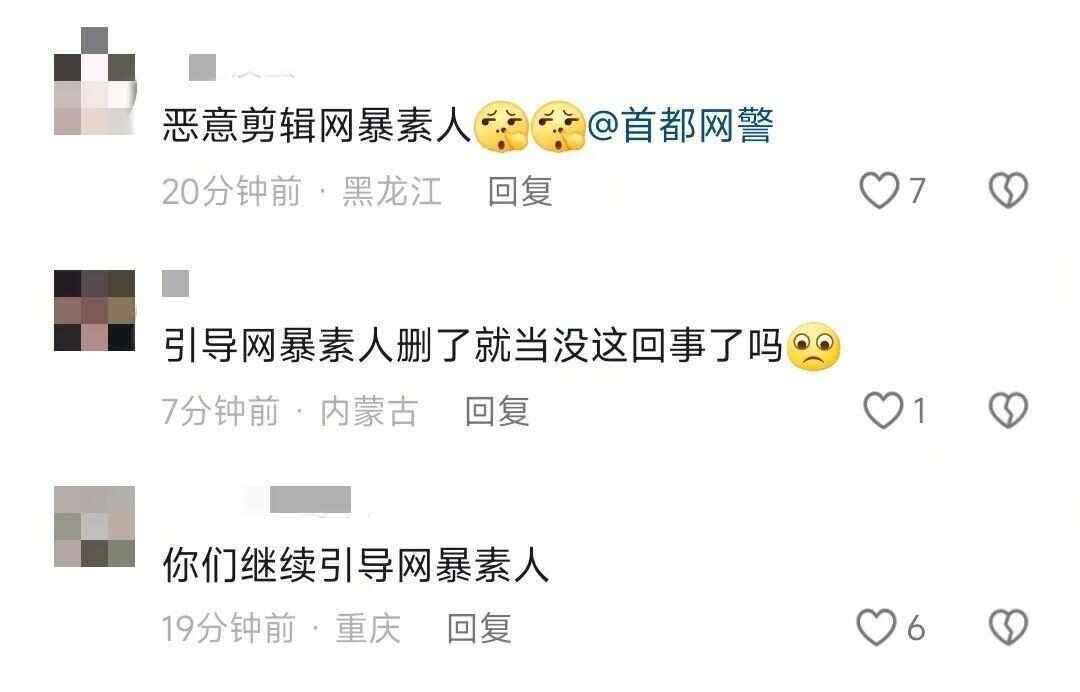Open the @首都网警 mention link
This screenshot has width=1080, height=692.
tap(681, 126)
